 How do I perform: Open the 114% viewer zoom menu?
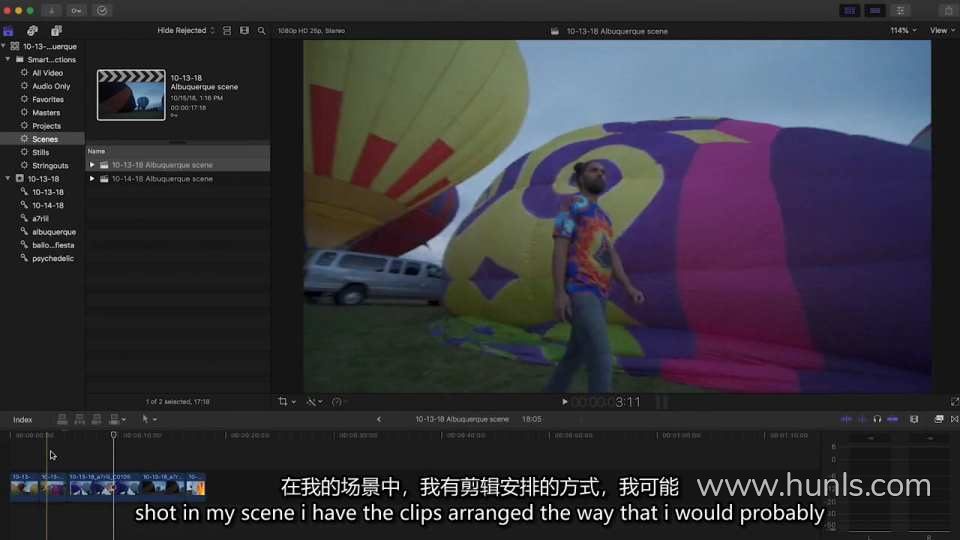tap(904, 31)
